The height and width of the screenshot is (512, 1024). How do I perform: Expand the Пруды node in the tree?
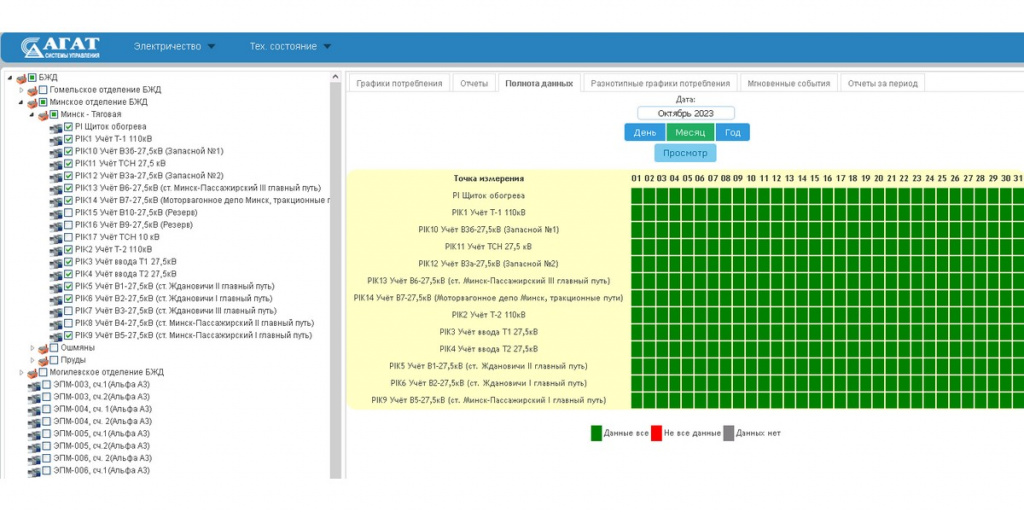click(x=32, y=360)
